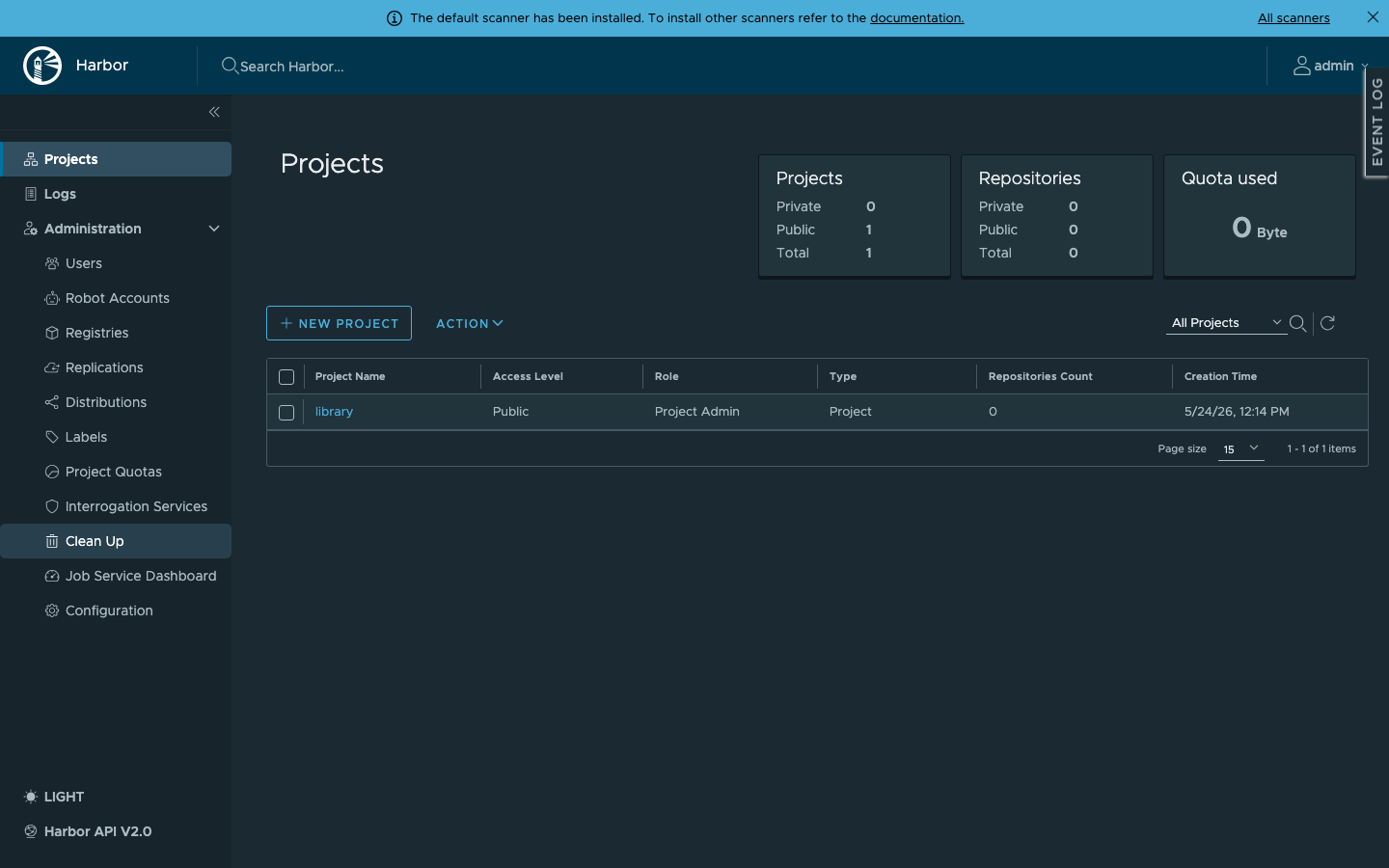The width and height of the screenshot is (1389, 868).
Task: Open Configuration settings
Action: 116,610
